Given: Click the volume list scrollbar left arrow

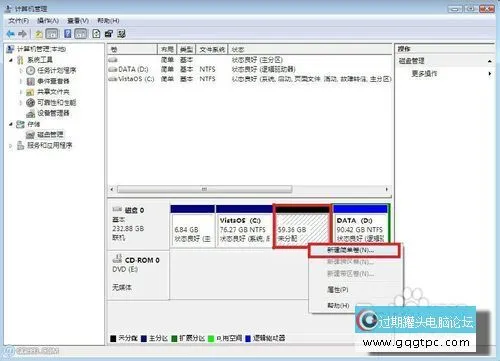Looking at the screenshot, I should tap(112, 189).
